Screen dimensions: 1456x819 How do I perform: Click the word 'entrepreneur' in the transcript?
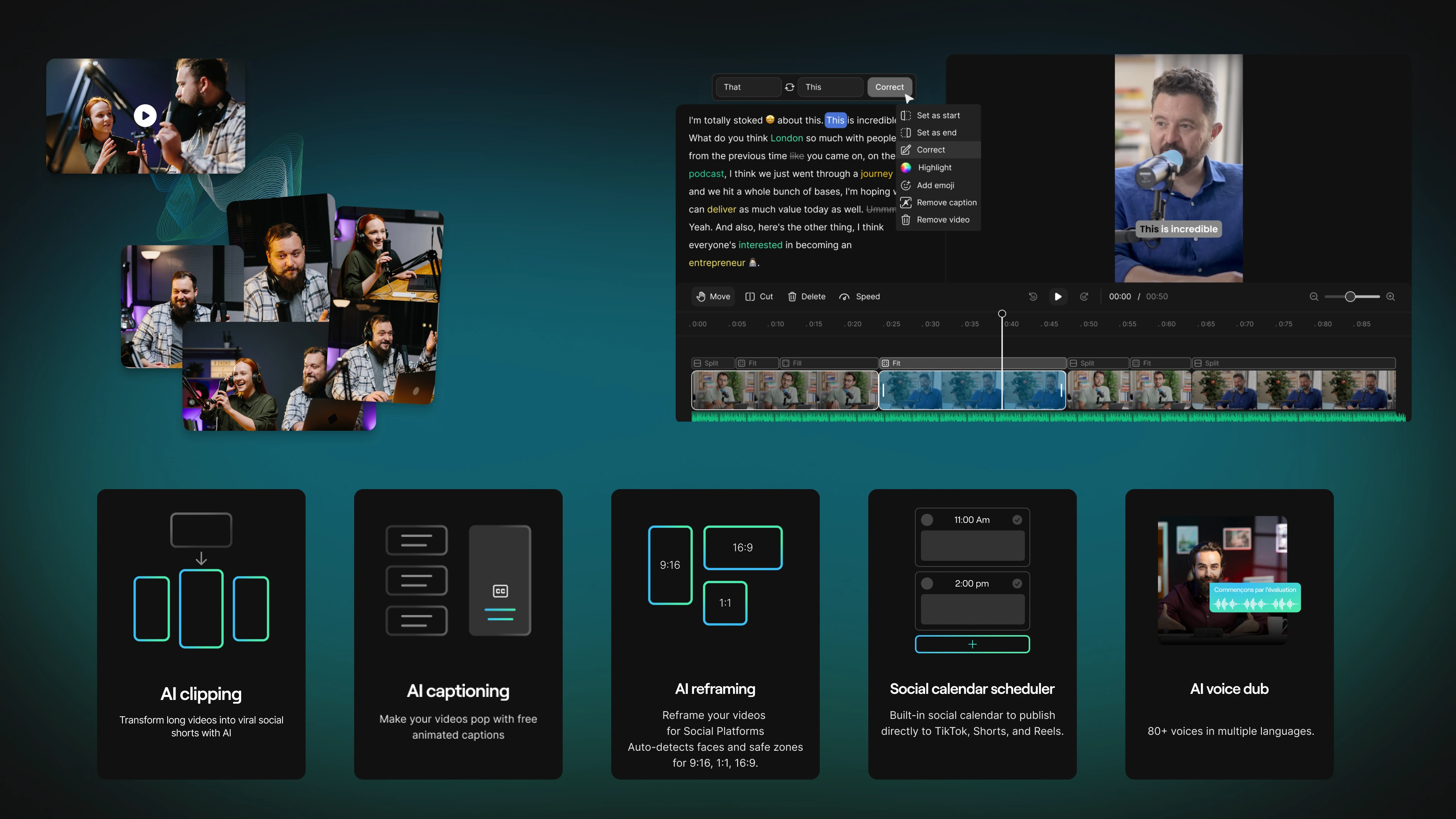pos(717,263)
